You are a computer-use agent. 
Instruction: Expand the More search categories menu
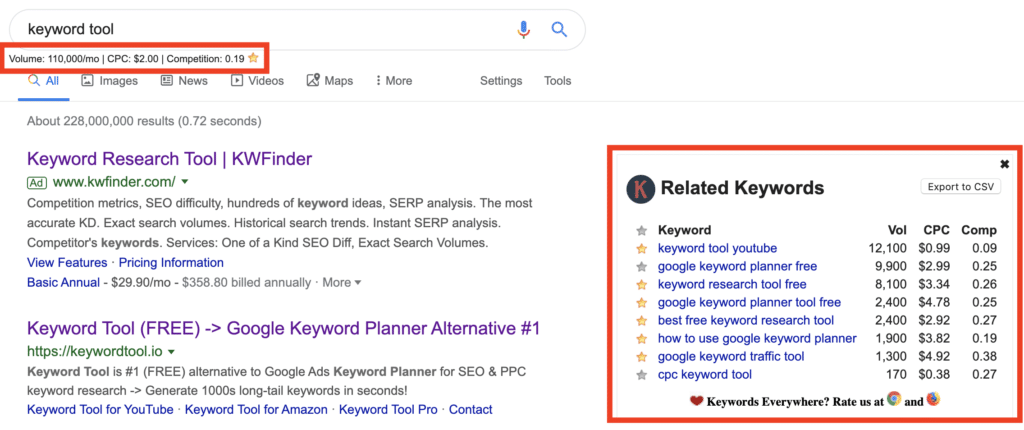point(393,81)
